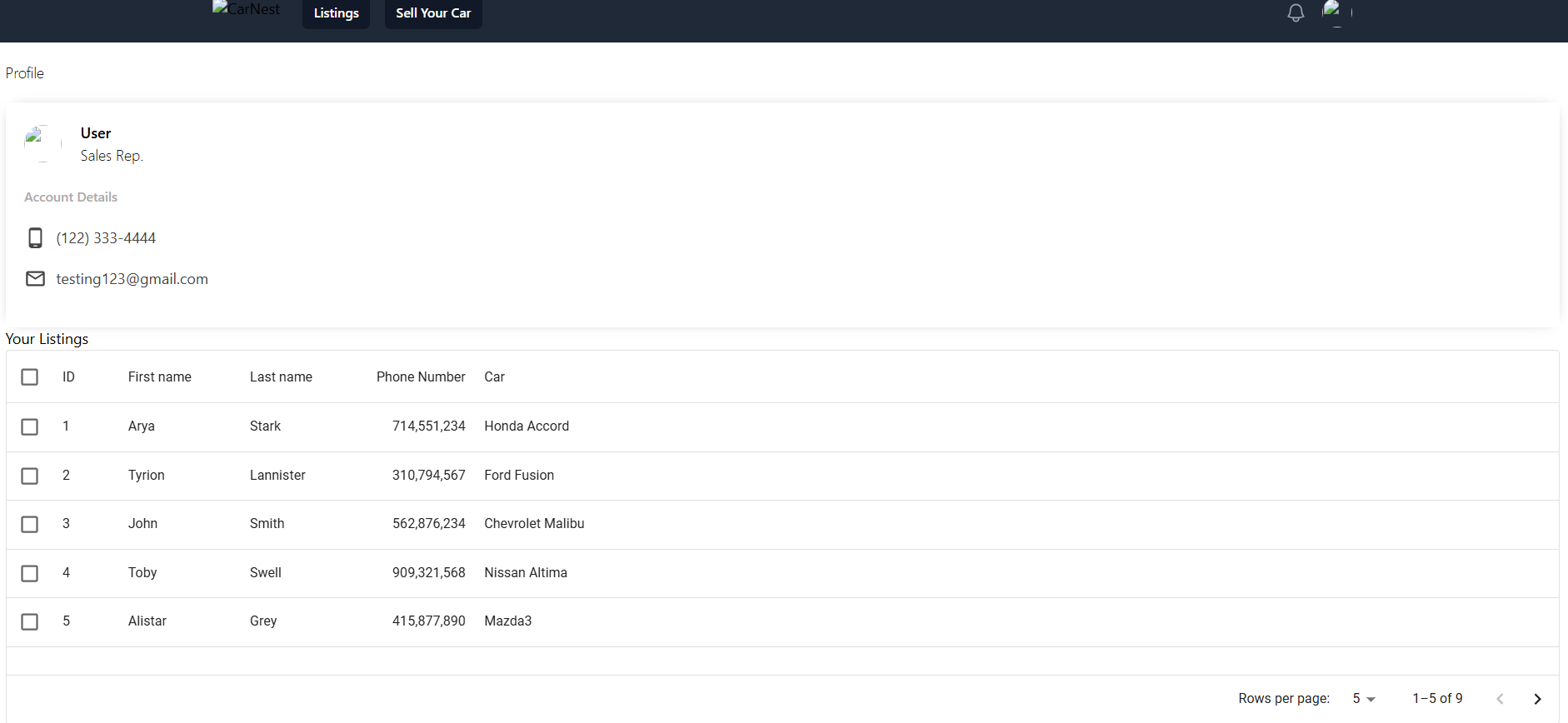Select the Chevrolet Malibu car cell

point(534,524)
